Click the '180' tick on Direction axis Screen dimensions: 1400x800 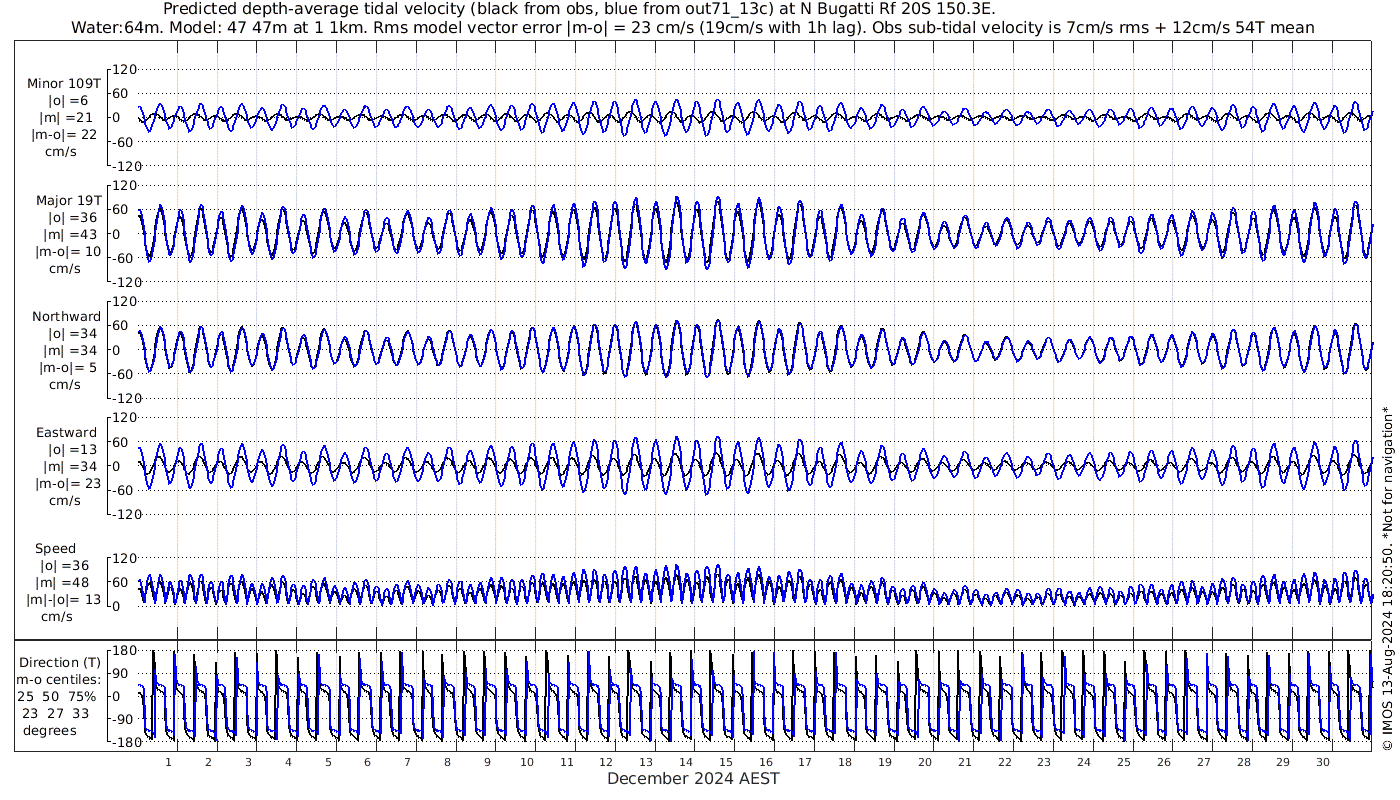click(x=123, y=651)
